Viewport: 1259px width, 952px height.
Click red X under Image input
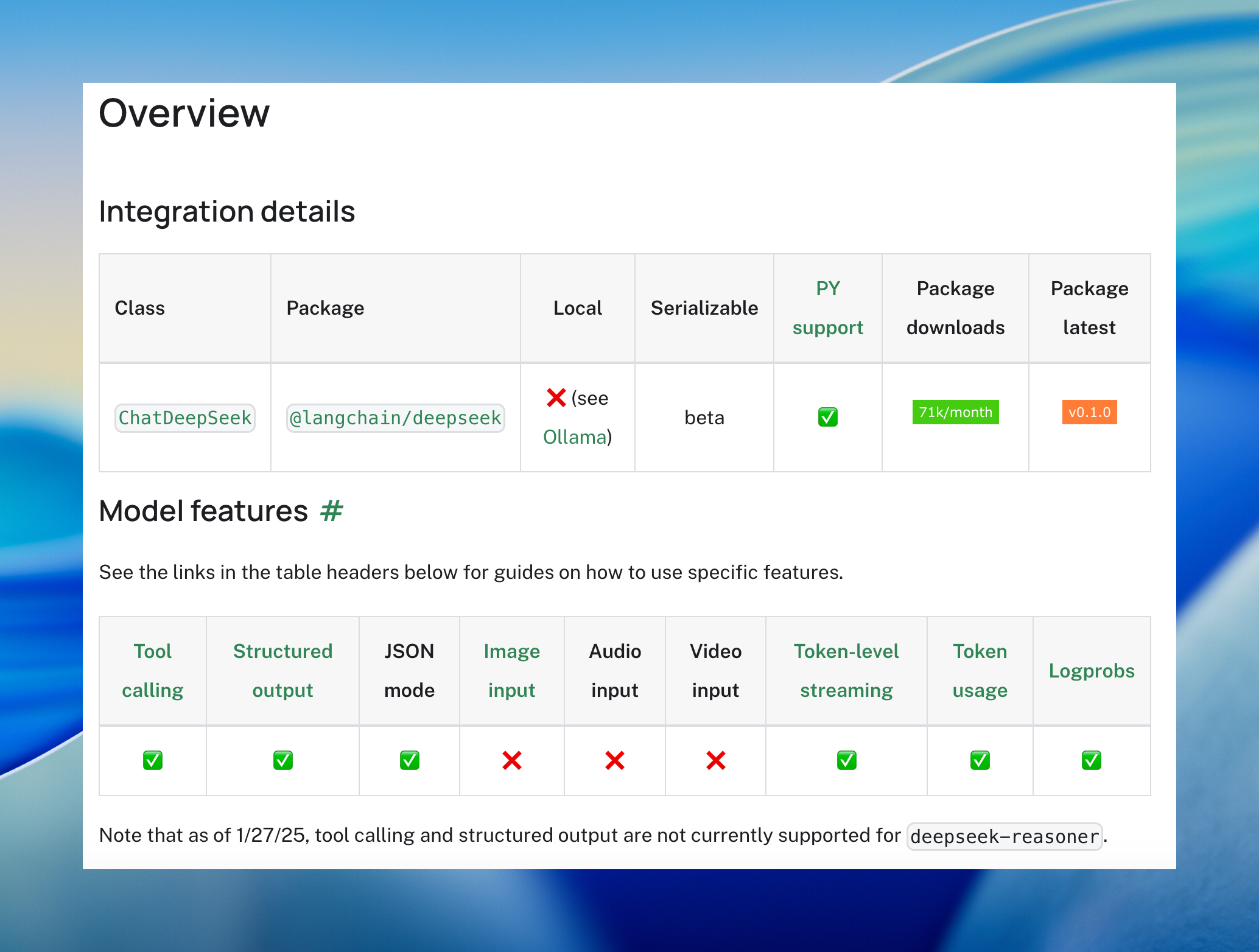point(511,760)
